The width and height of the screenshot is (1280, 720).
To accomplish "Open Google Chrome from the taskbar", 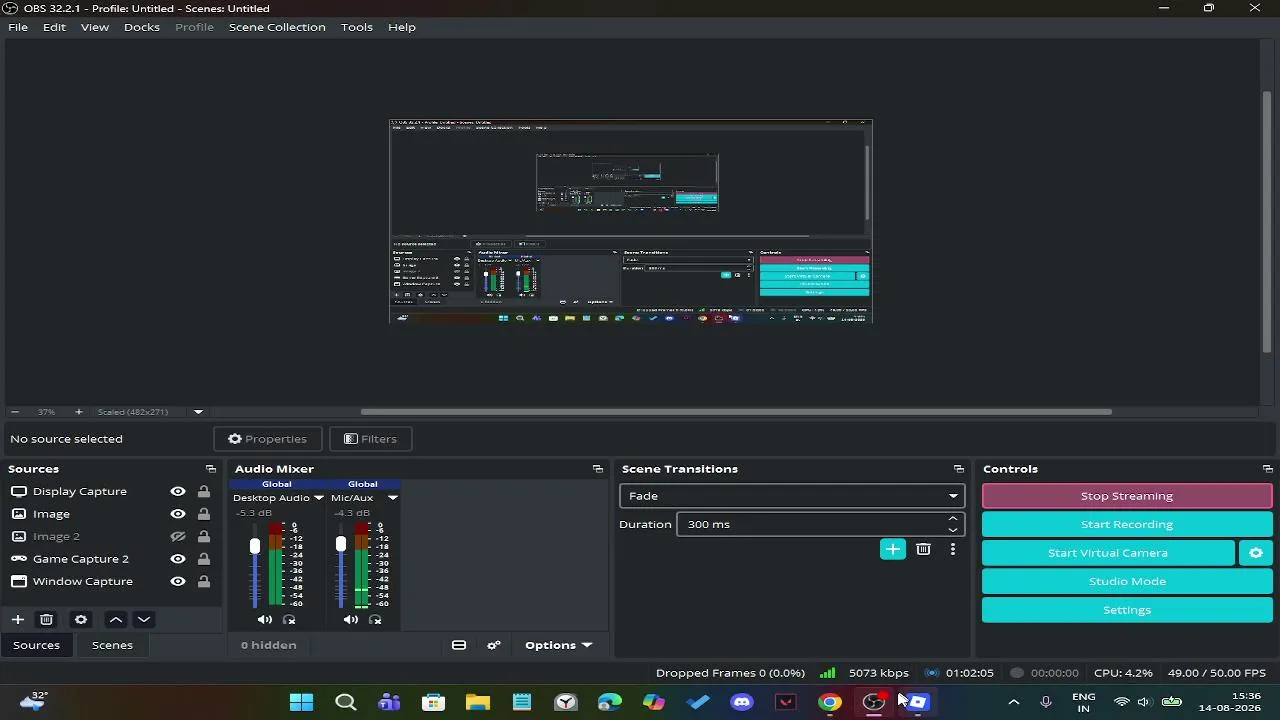I will pos(830,702).
